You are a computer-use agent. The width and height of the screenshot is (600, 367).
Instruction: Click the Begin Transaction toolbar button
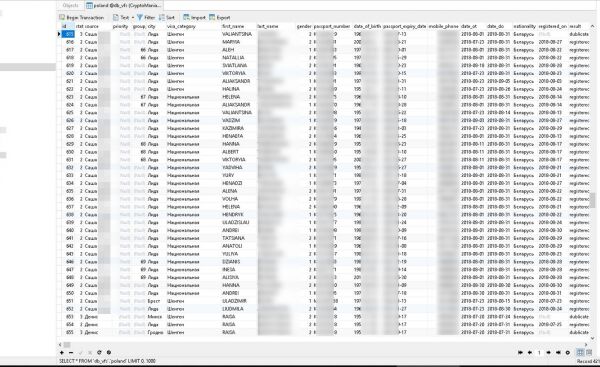(x=82, y=18)
